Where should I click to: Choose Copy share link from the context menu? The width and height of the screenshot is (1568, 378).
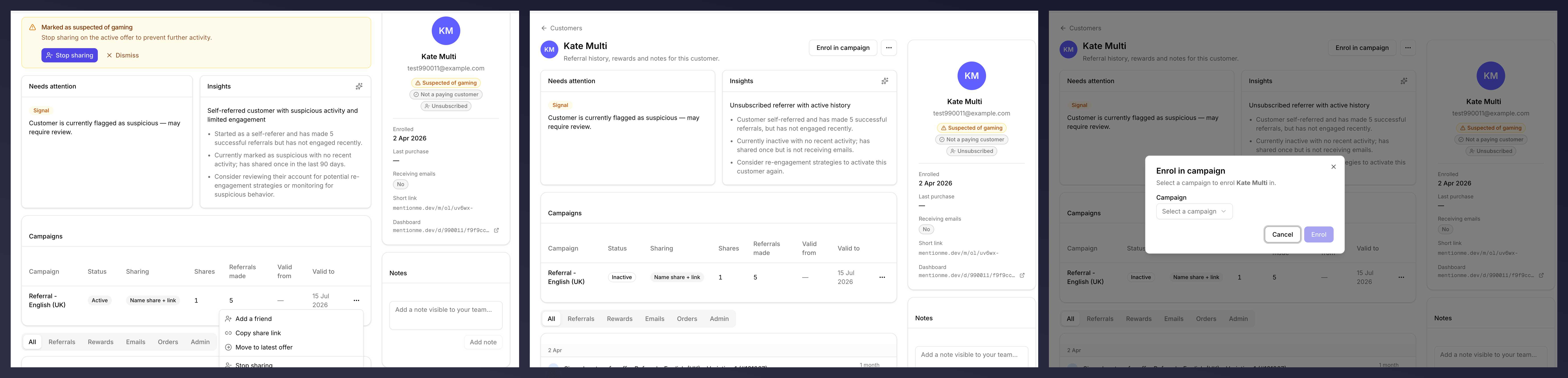(x=291, y=333)
